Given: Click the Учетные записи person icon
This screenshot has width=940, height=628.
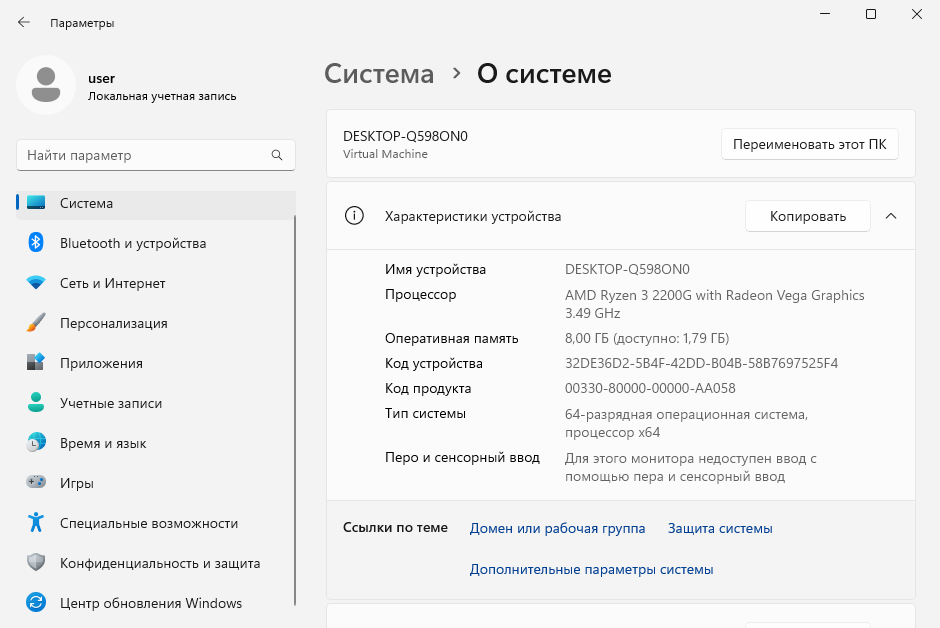Looking at the screenshot, I should point(36,402).
